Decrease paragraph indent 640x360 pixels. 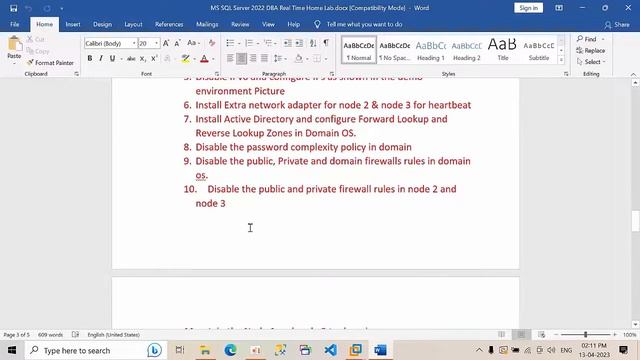coord(287,43)
